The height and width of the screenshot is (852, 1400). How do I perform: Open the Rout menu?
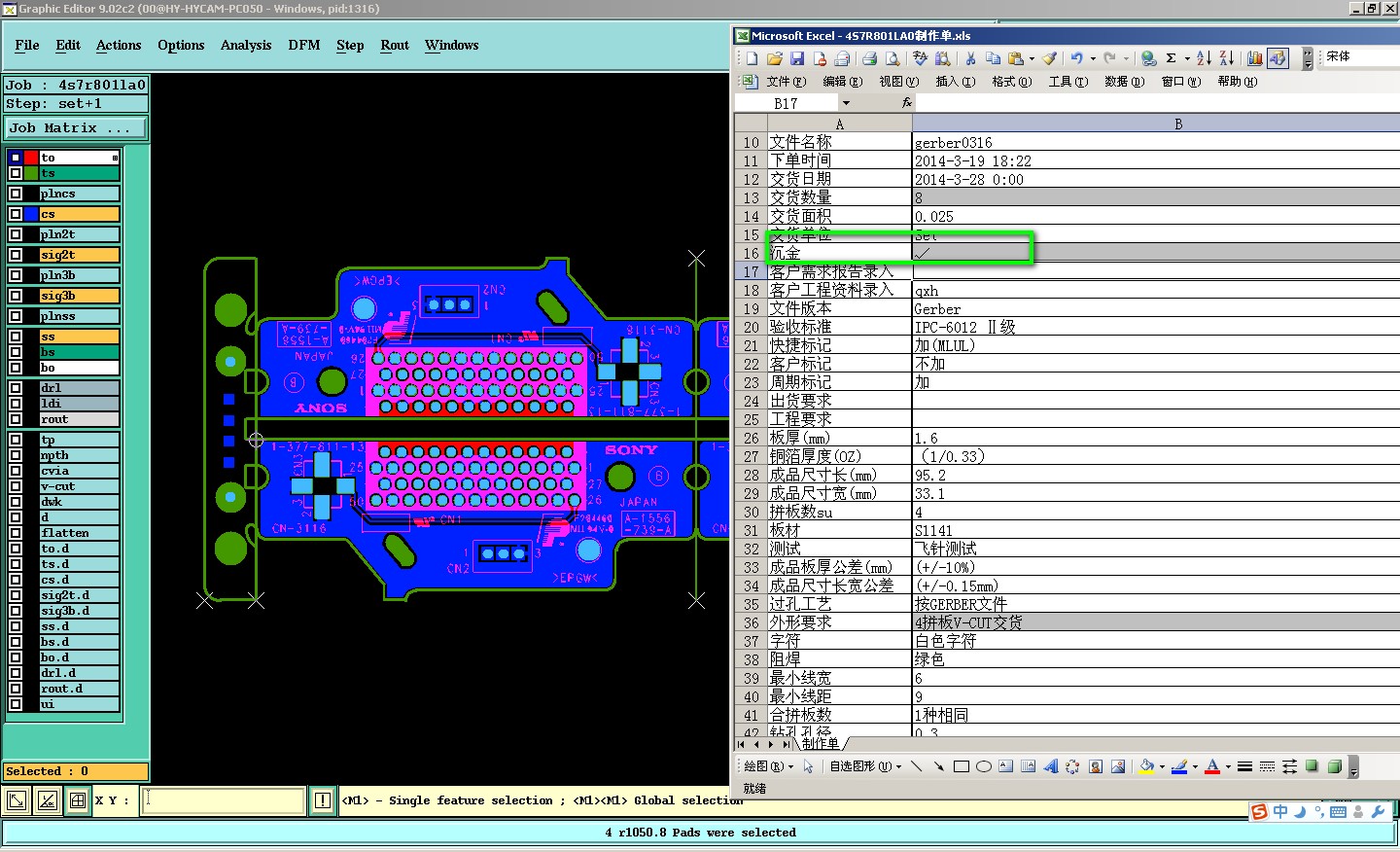tap(395, 45)
